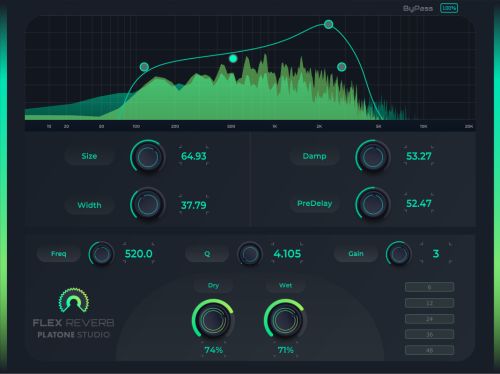Click the Q knob
This screenshot has height=374, width=500.
(250, 254)
